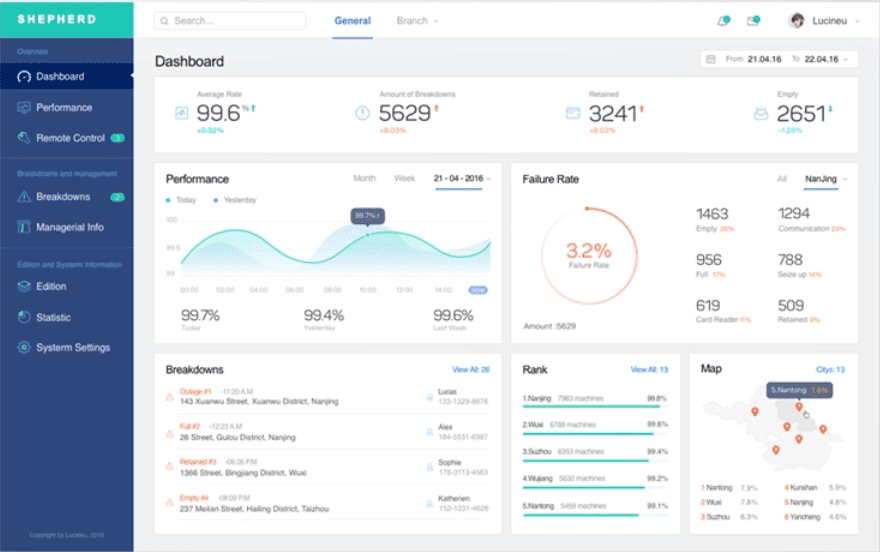This screenshot has height=552, width=880.
Task: Click the Statistic pie chart icon
Action: point(24,317)
